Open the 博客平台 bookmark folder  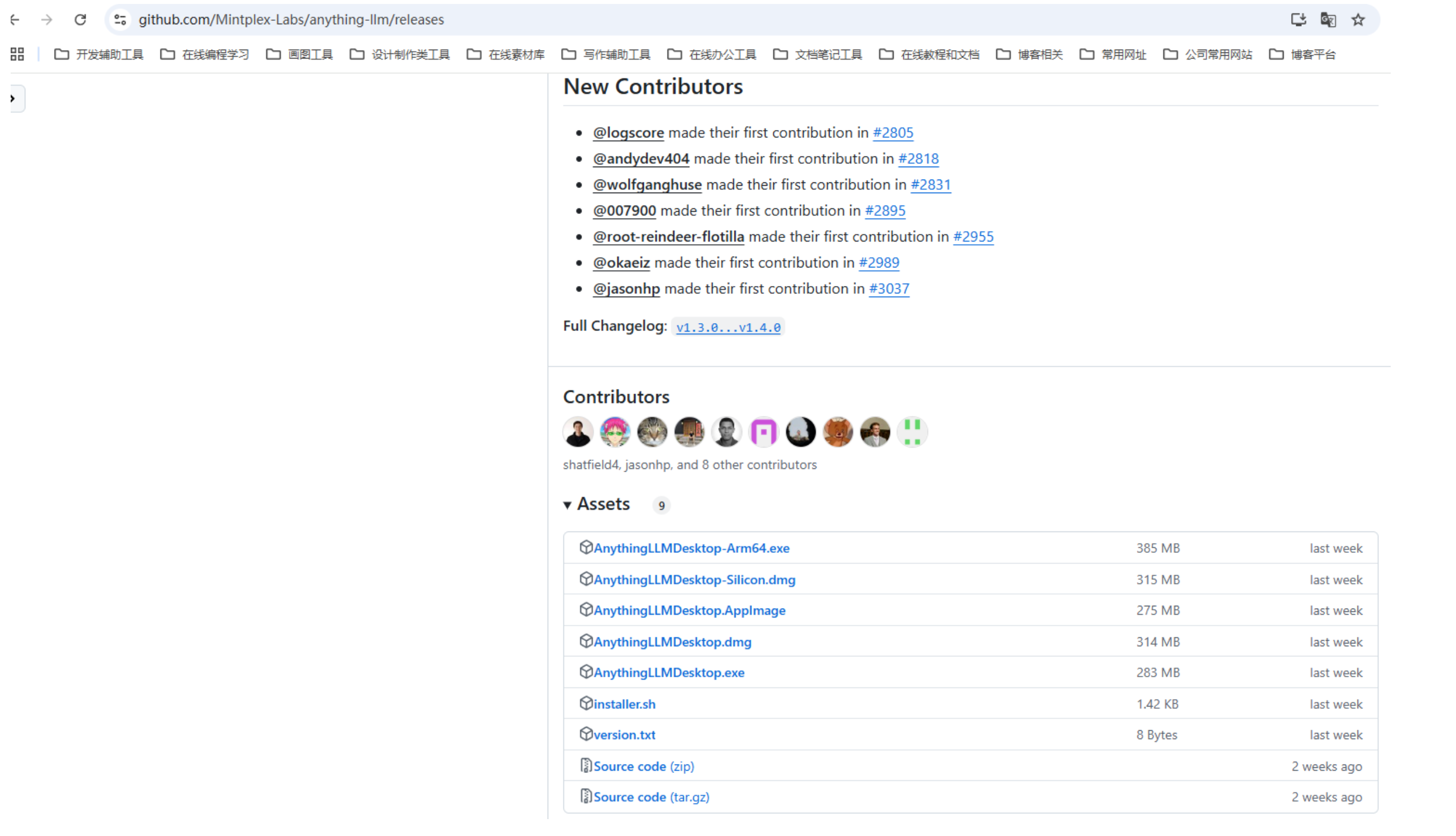[1302, 55]
